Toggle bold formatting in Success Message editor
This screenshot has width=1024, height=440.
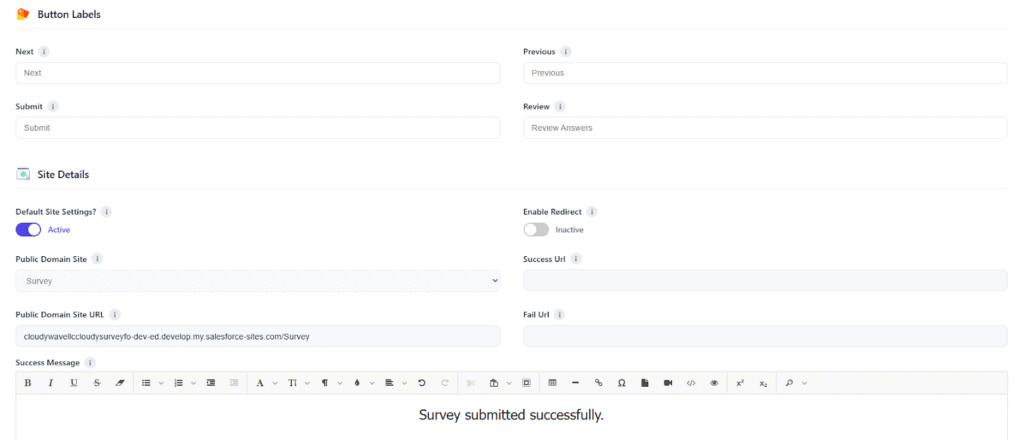(x=28, y=383)
